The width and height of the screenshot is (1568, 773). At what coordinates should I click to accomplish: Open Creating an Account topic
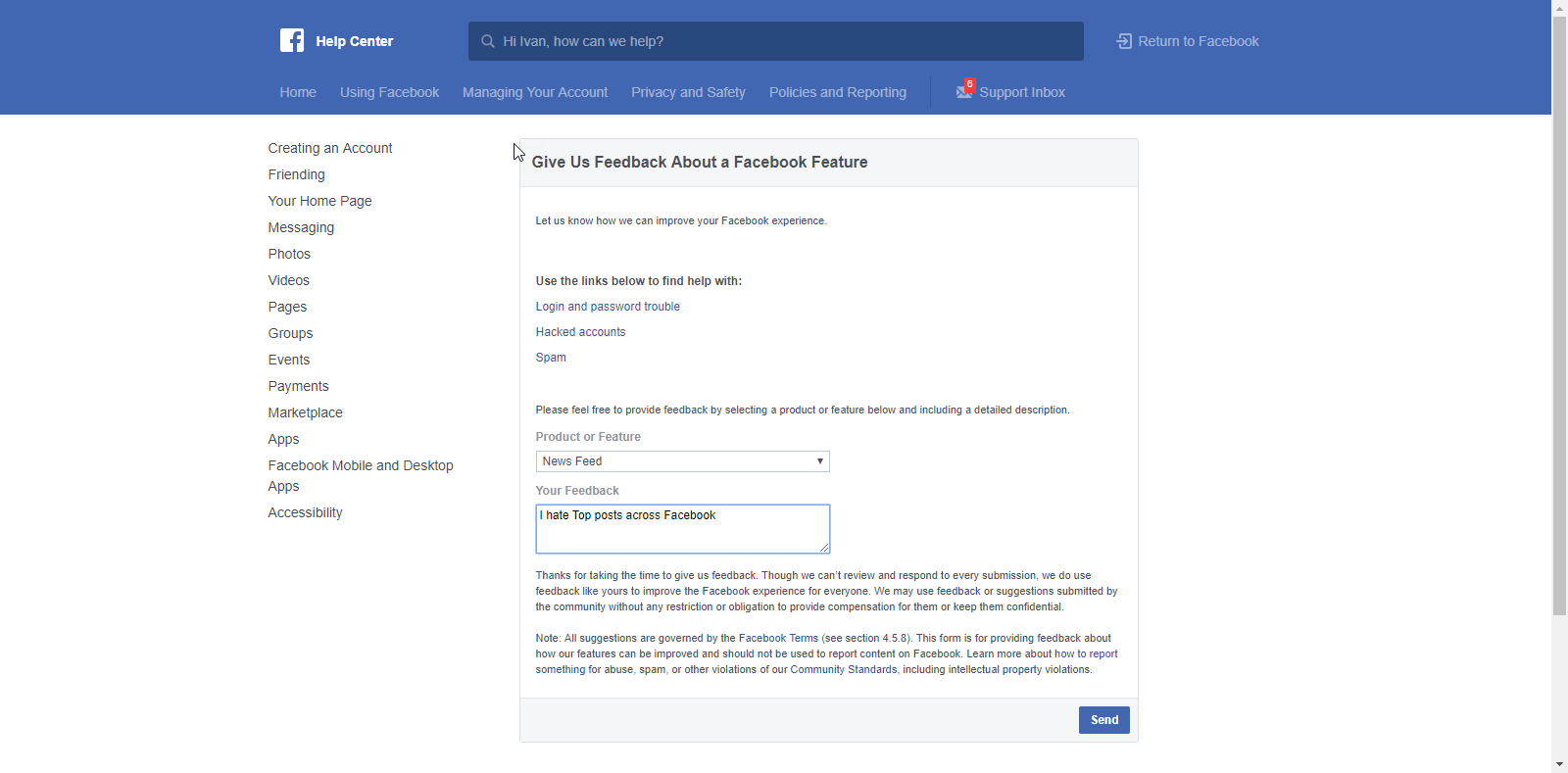(330, 148)
